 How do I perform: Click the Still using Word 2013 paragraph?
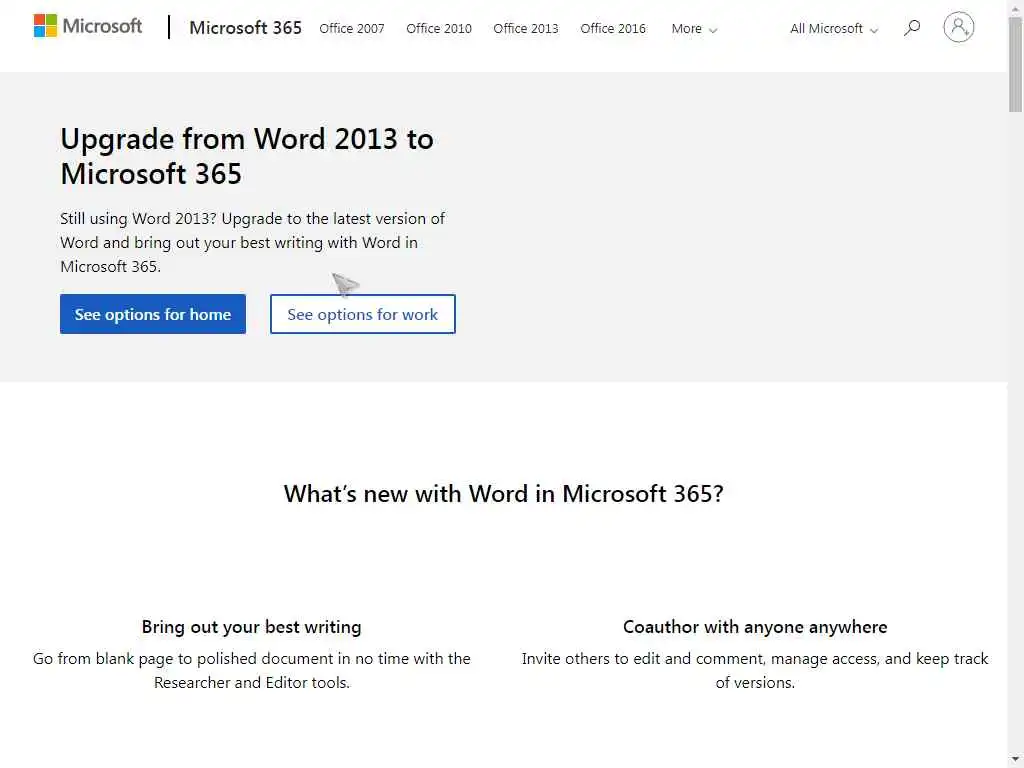pyautogui.click(x=252, y=242)
